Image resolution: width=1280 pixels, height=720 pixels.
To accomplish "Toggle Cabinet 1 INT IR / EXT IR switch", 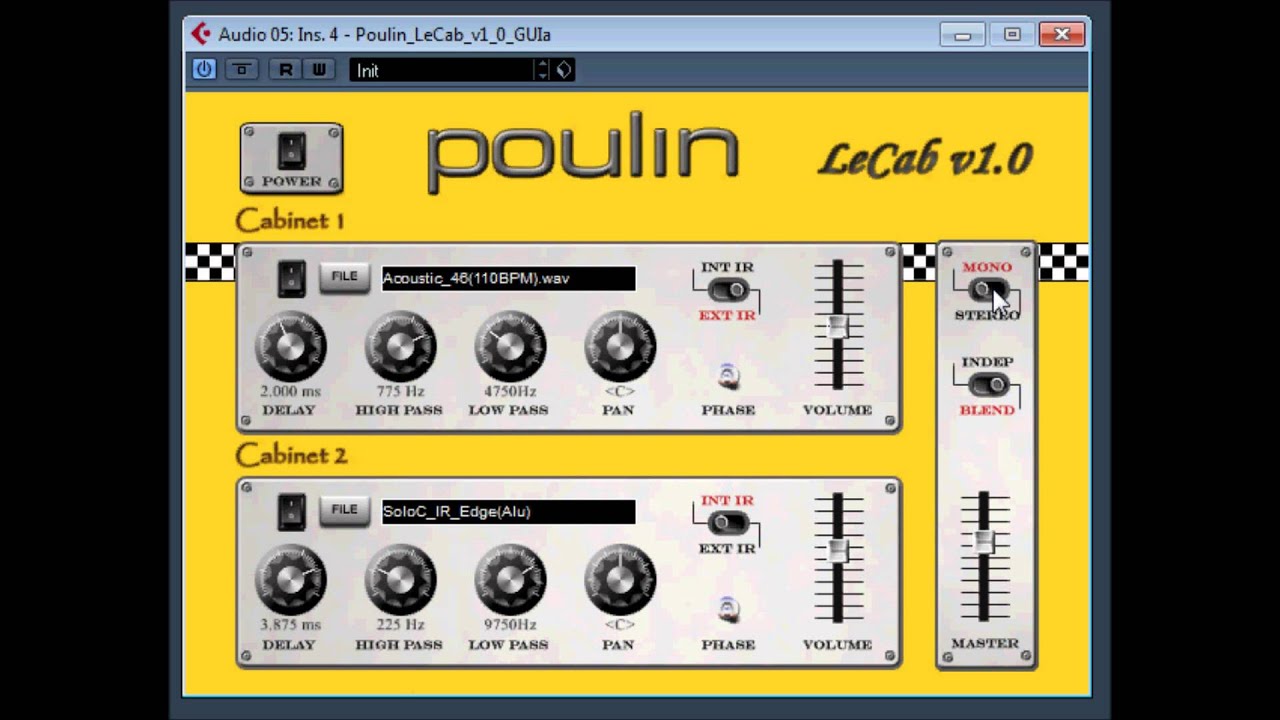I will click(x=728, y=290).
